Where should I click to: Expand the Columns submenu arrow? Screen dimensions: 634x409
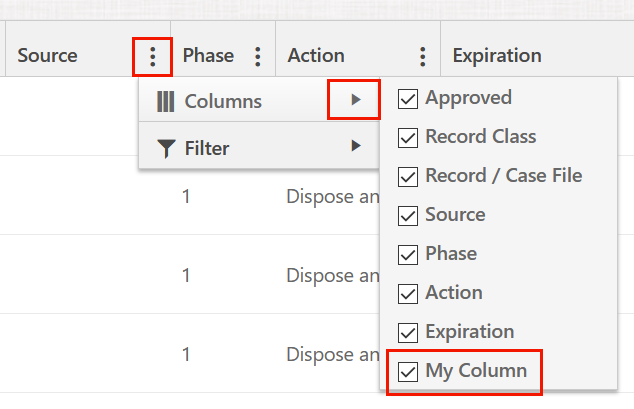pos(355,100)
